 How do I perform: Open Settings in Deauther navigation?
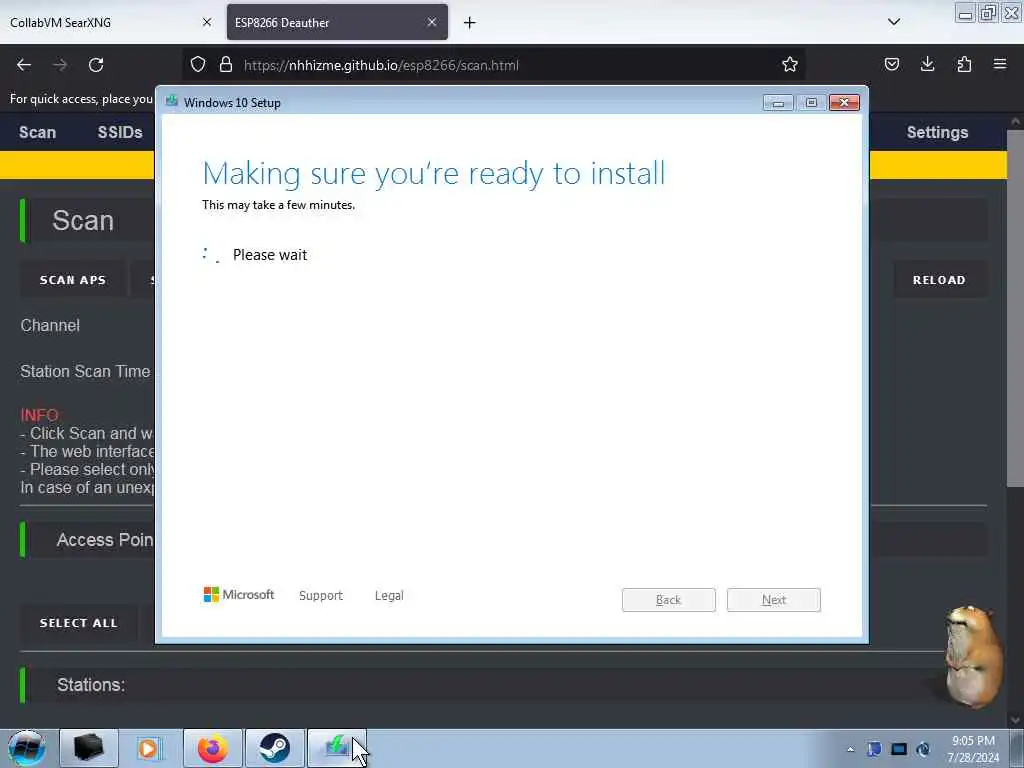[937, 132]
